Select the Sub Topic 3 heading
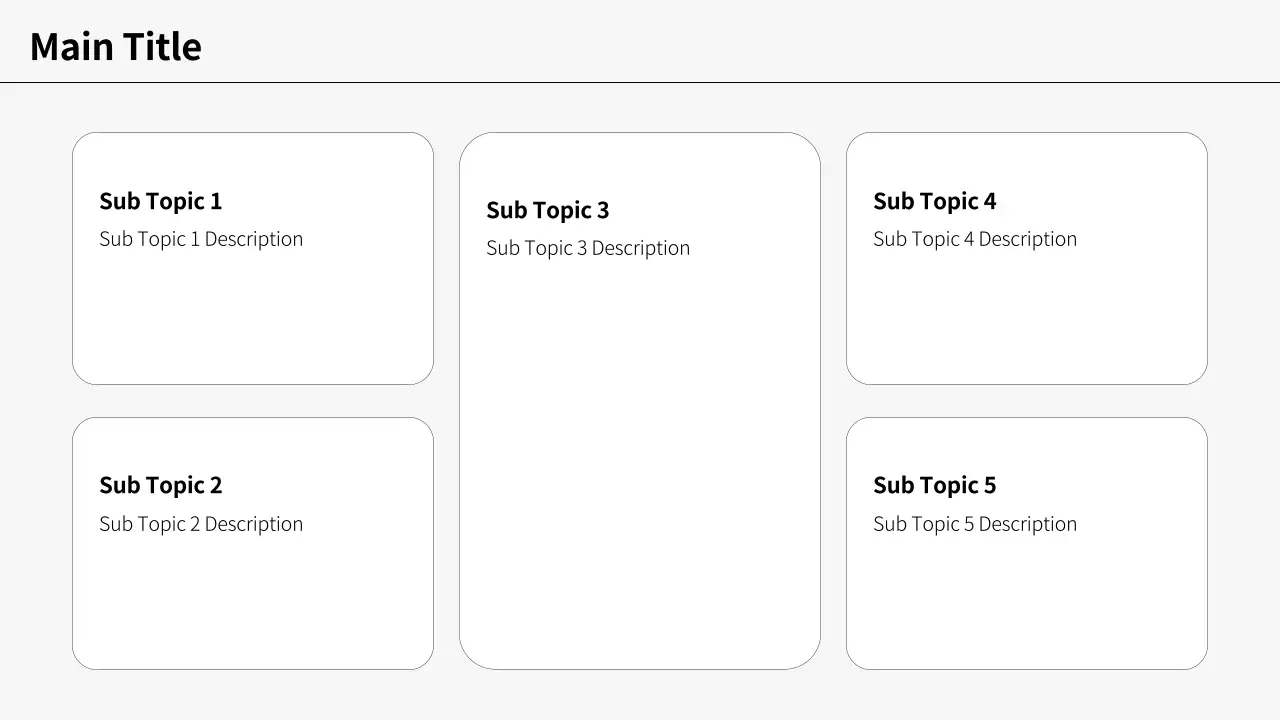 click(x=547, y=210)
